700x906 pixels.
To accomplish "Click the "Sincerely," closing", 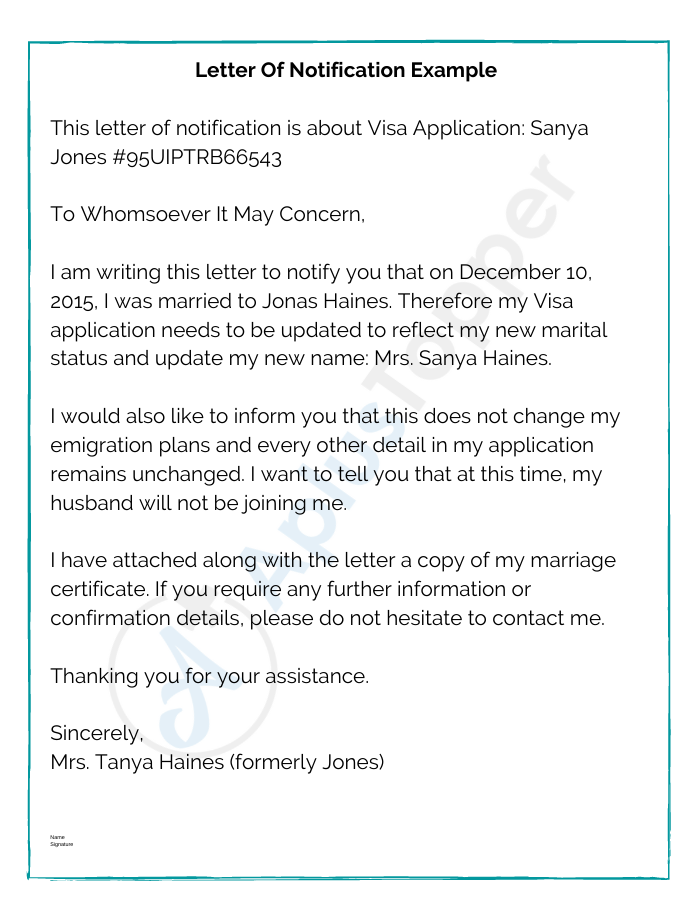I will pyautogui.click(x=97, y=733).
